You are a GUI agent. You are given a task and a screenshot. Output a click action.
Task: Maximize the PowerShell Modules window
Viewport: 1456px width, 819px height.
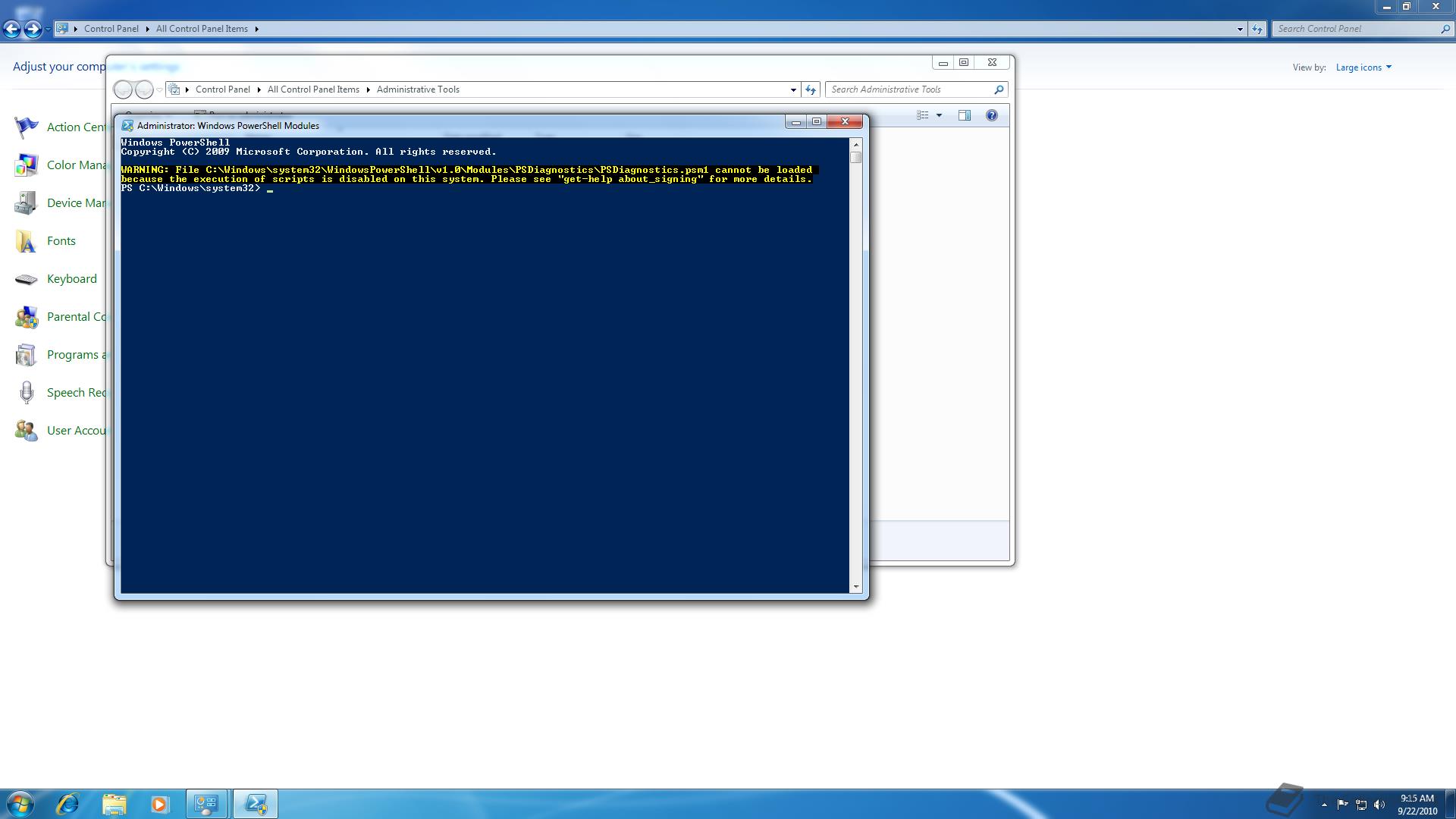coord(817,121)
